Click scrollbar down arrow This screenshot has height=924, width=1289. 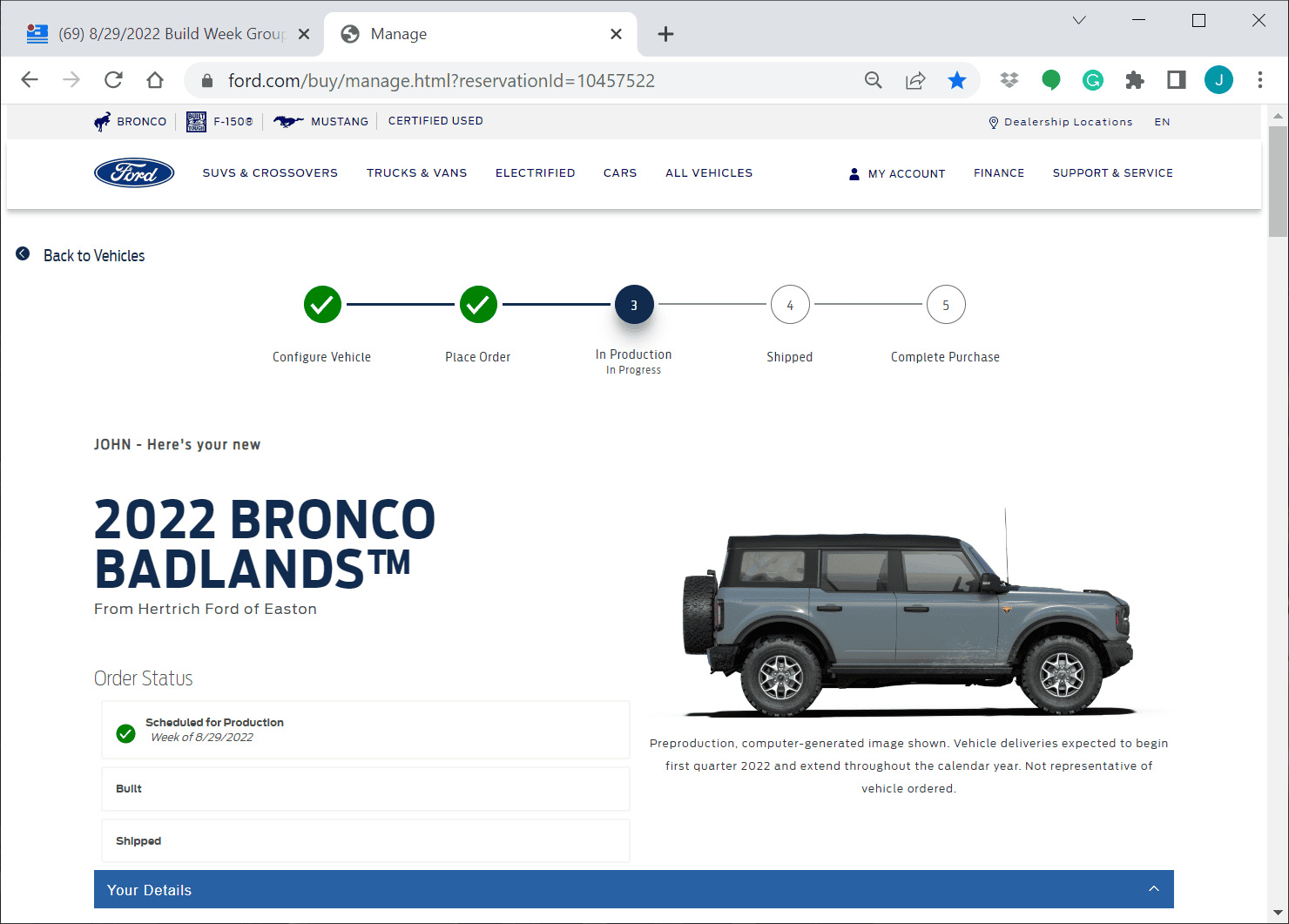1278,913
